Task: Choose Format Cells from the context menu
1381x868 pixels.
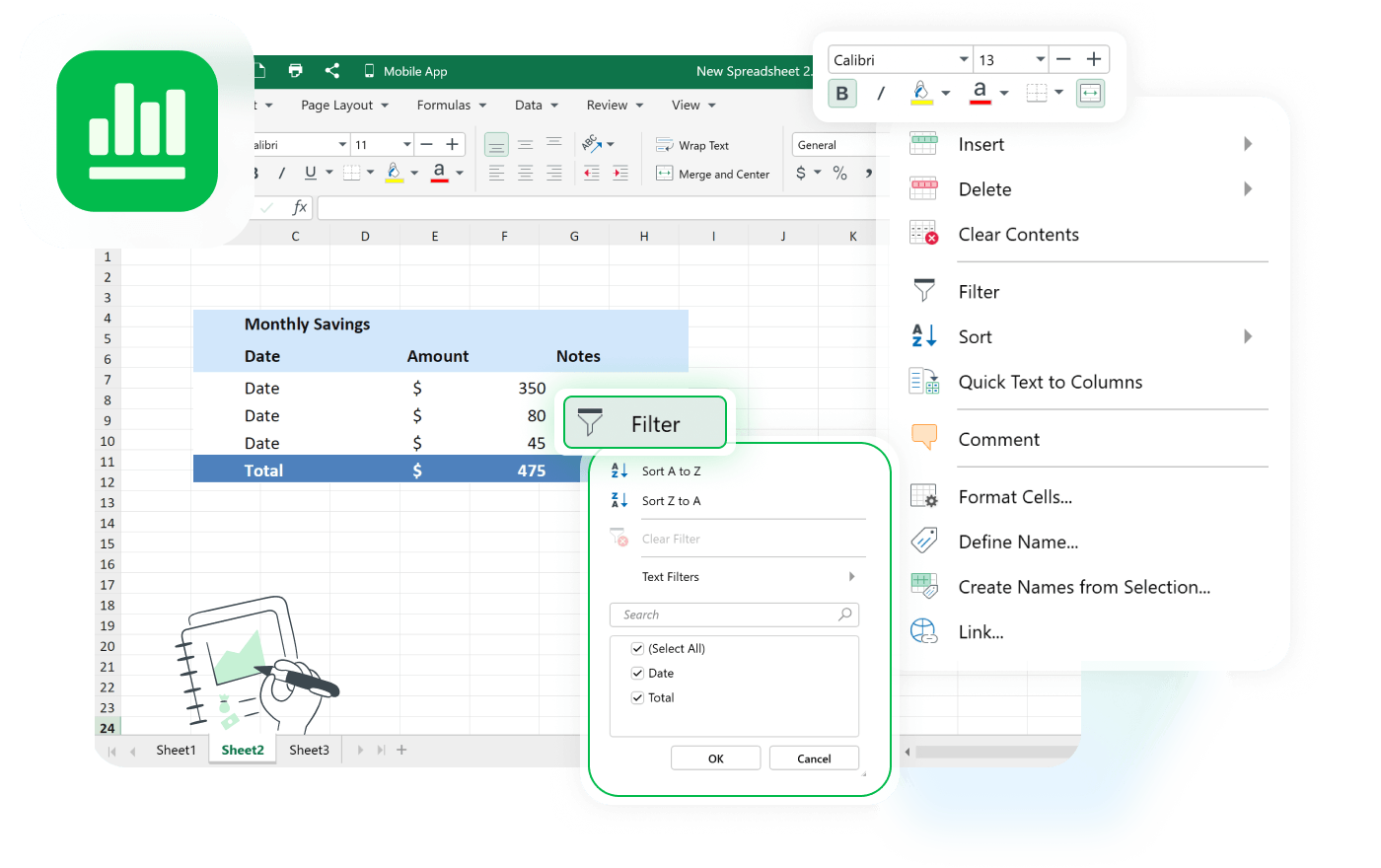Action: pos(1014,497)
